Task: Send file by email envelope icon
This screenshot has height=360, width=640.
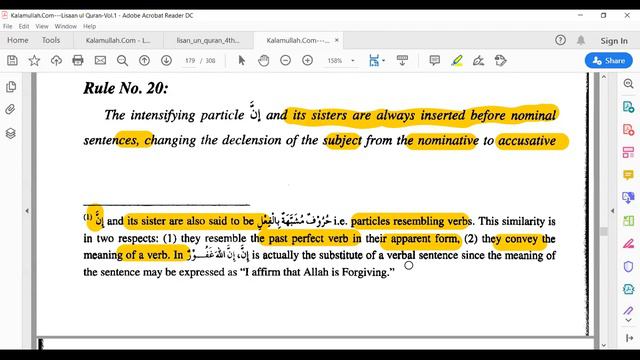Action: [x=100, y=60]
